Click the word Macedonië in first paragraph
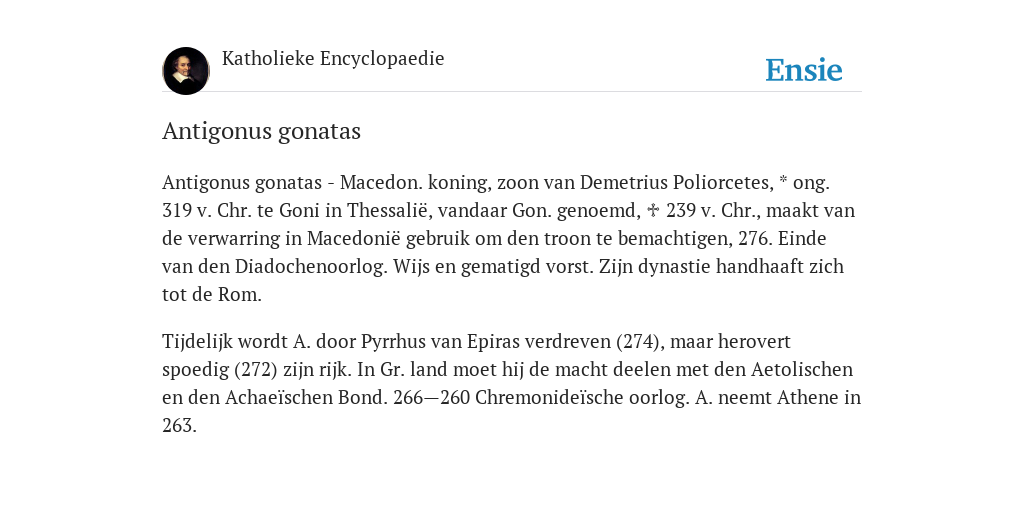 [354, 238]
